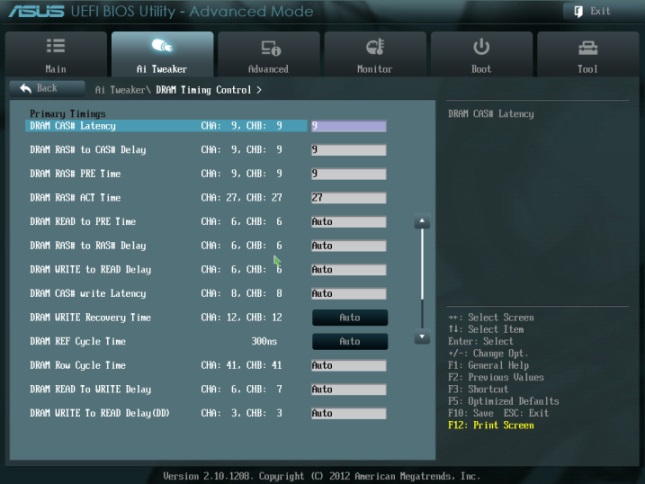The width and height of the screenshot is (645, 484).
Task: Open the DRAM REF Cycle Time Auto dropdown
Action: [350, 341]
